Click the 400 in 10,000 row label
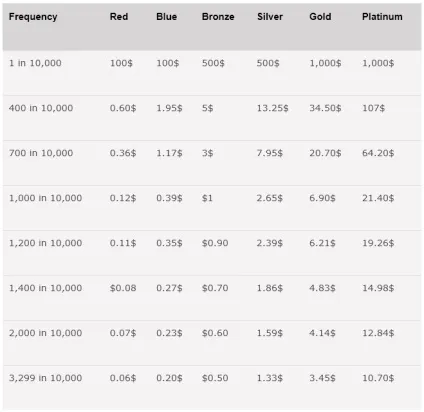 pyautogui.click(x=41, y=108)
